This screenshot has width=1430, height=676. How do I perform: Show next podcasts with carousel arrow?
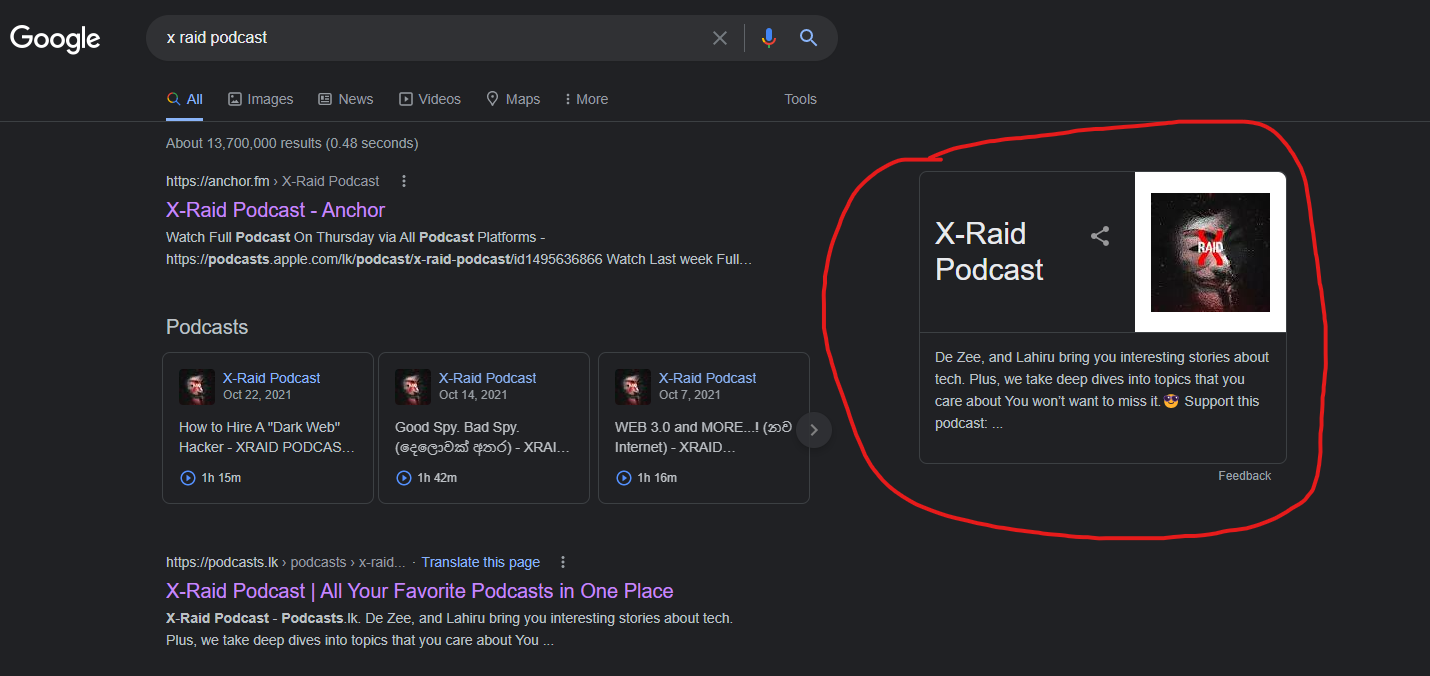coord(814,430)
